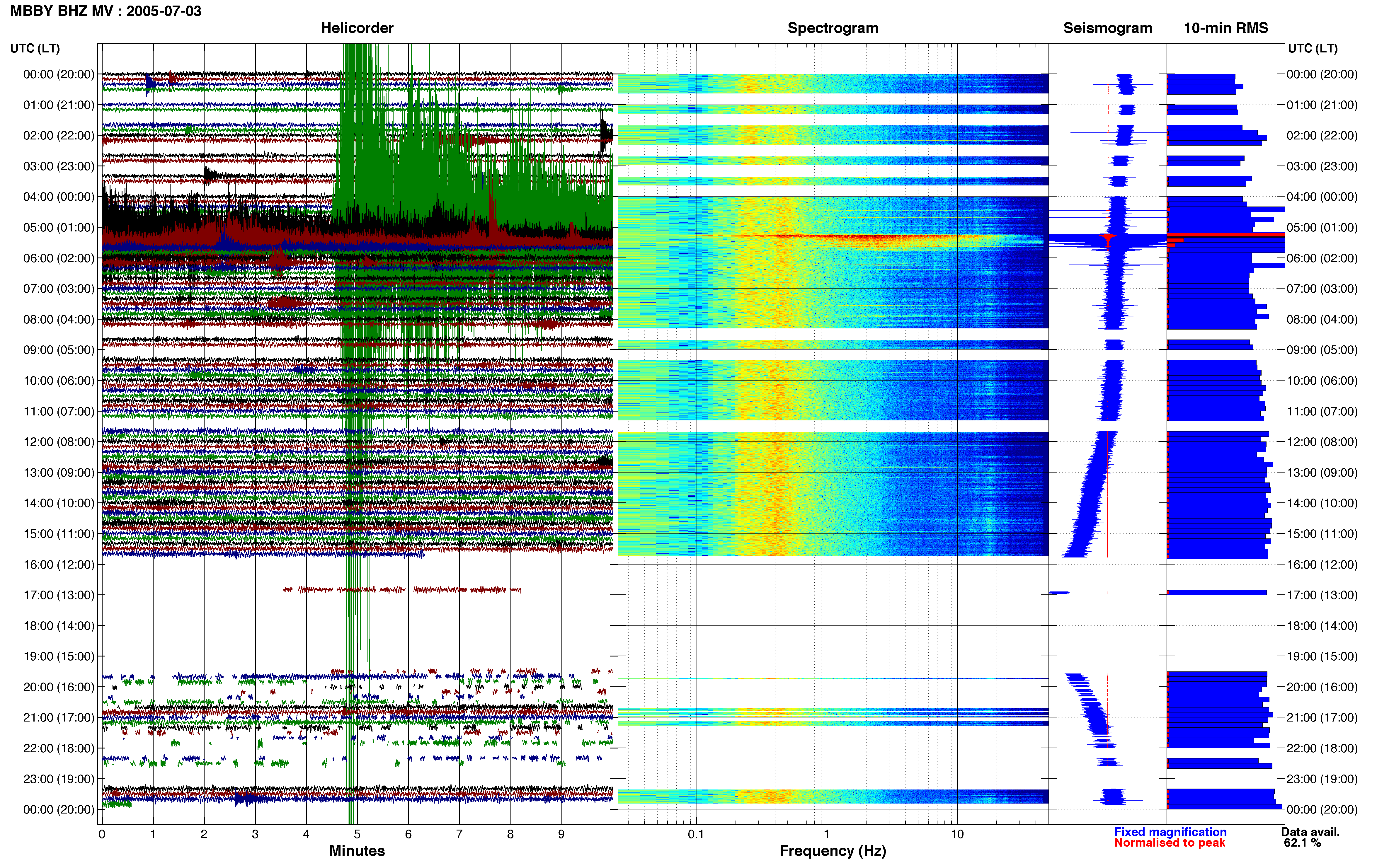Click the "62.1 %" data availability value
The width and height of the screenshot is (1389, 868).
pos(1302,843)
